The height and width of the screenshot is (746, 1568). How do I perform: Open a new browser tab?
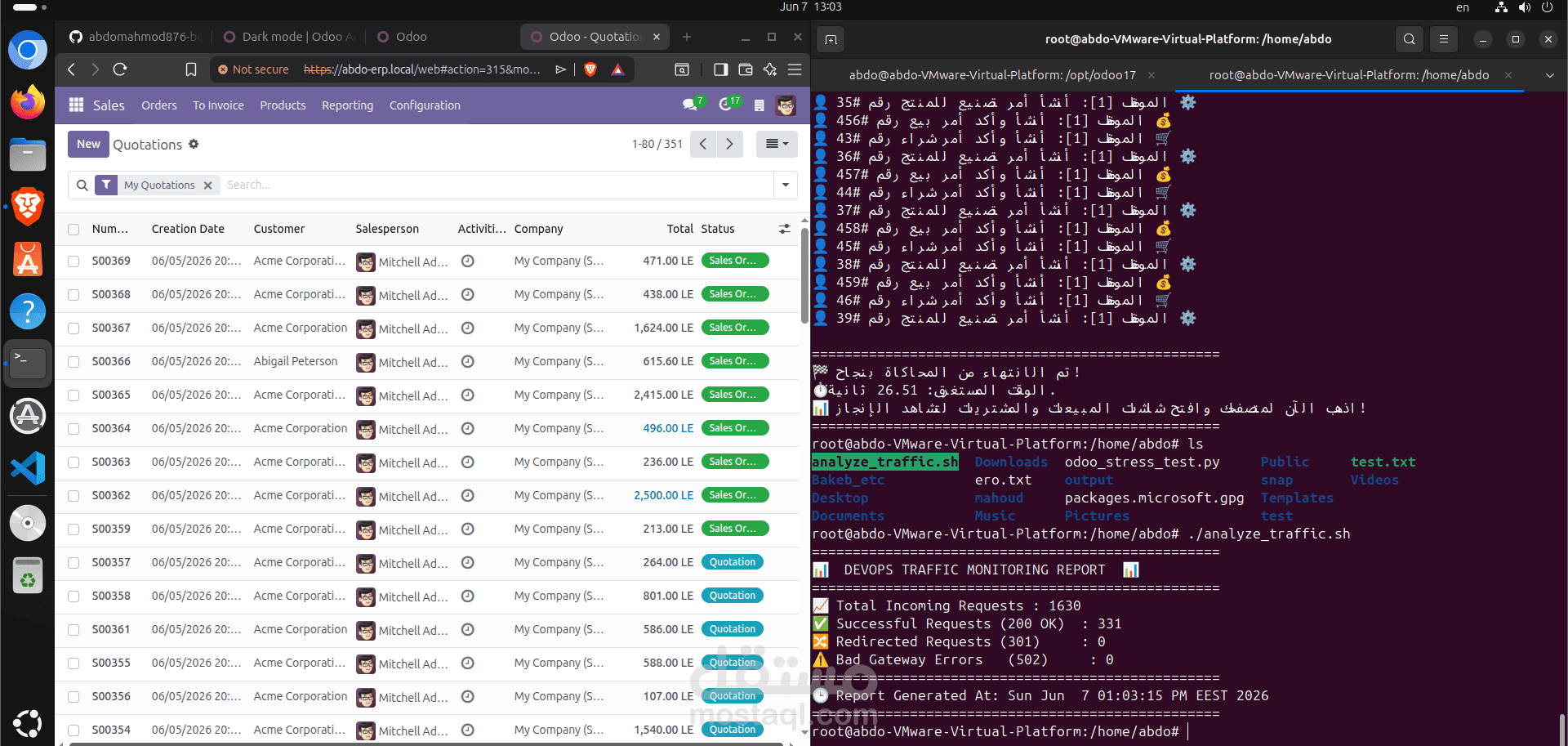pos(686,37)
